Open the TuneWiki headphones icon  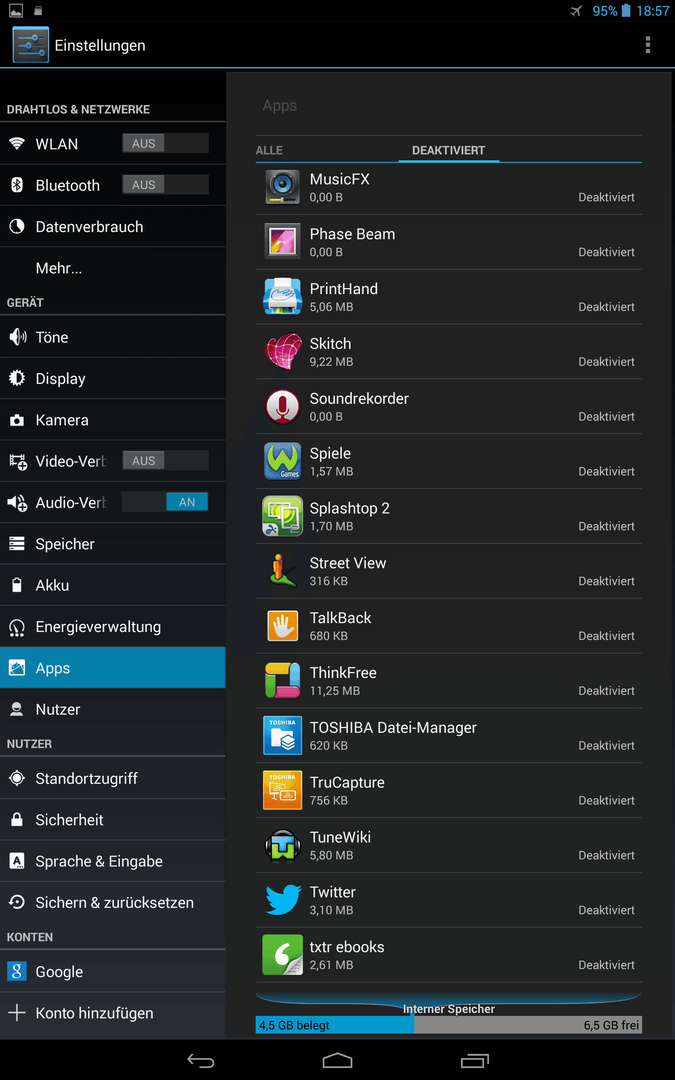point(282,845)
